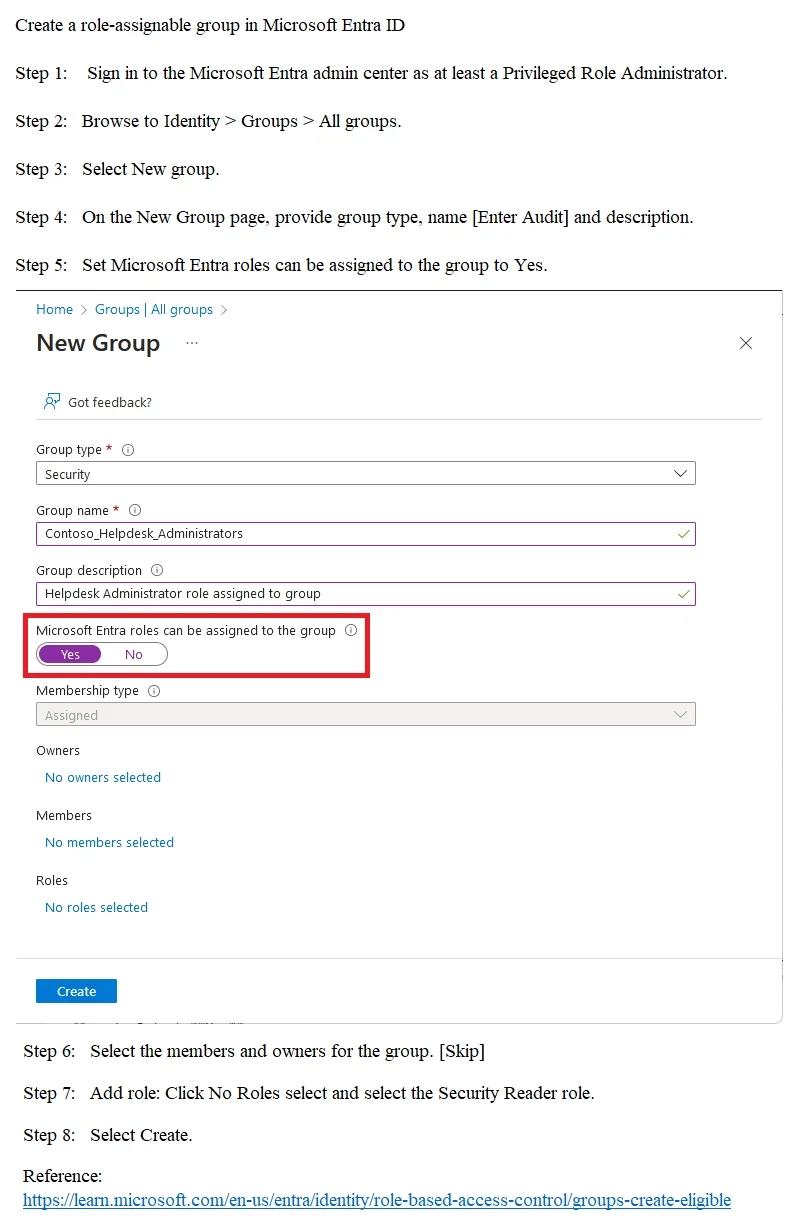Select No members selected link
This screenshot has height=1221, width=800.
[x=109, y=842]
